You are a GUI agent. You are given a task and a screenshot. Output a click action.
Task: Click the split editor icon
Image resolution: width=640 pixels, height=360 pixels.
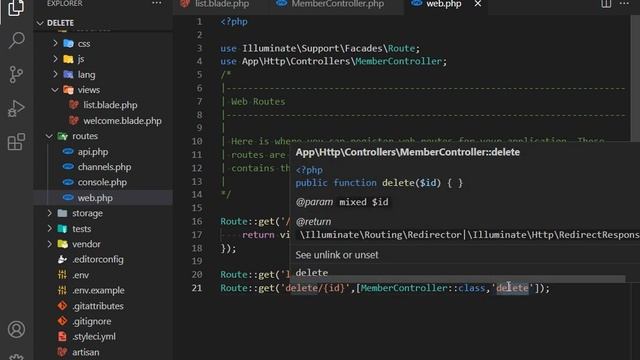point(606,4)
